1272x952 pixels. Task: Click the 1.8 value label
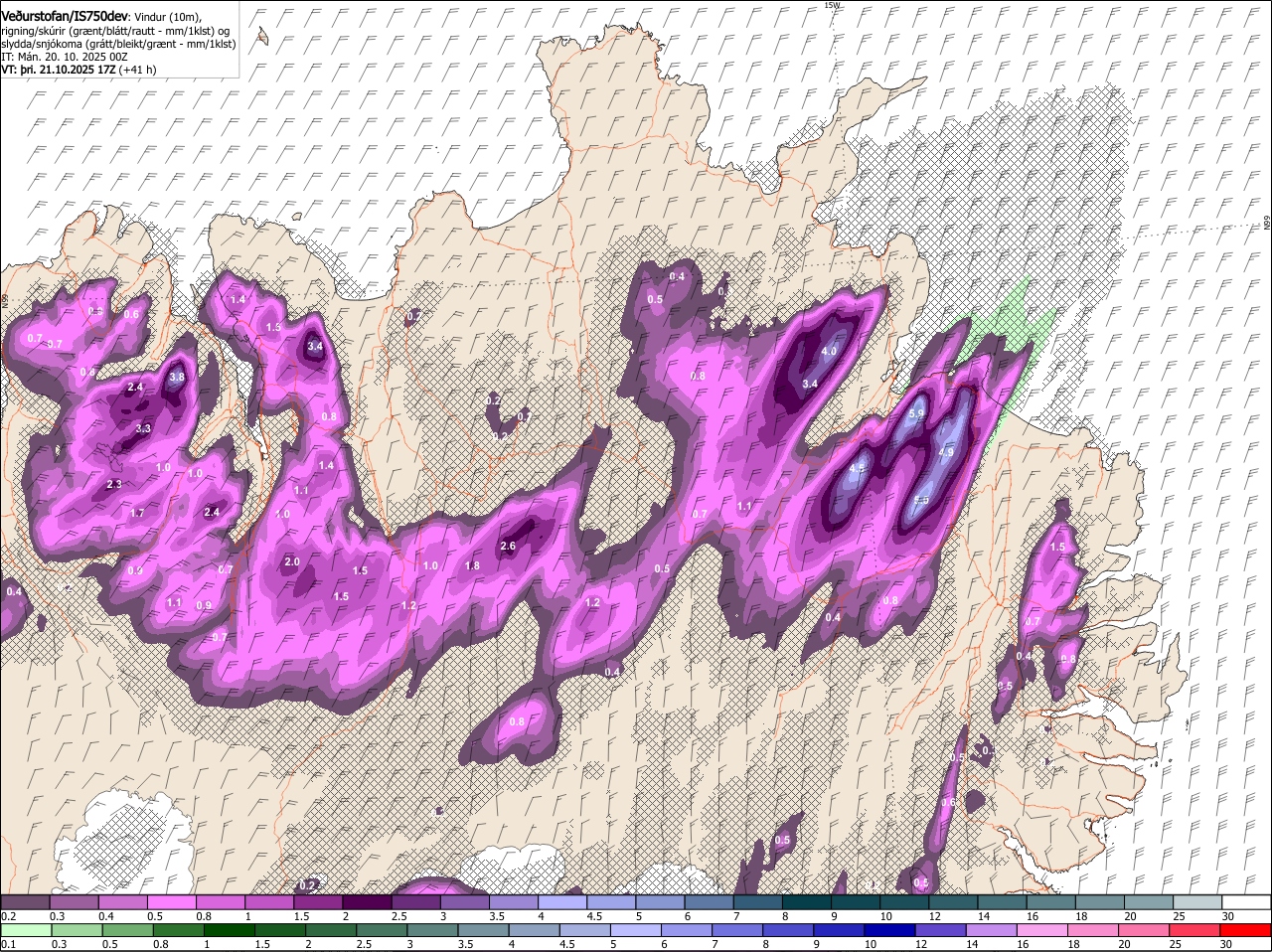point(473,565)
